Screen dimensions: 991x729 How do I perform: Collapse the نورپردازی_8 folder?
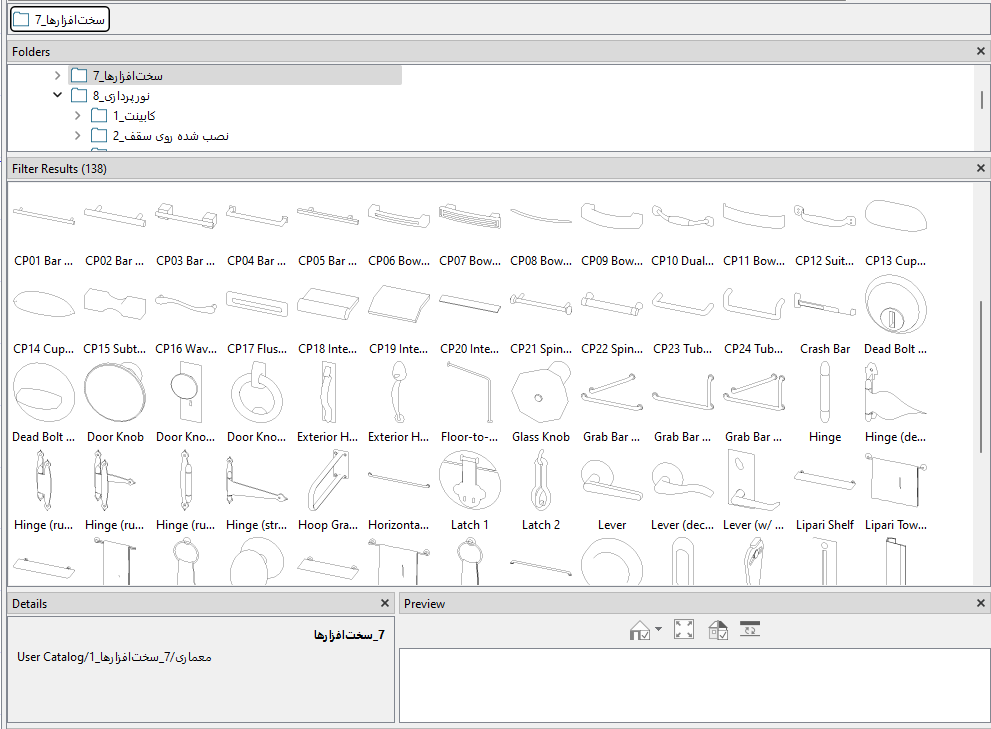pos(57,96)
